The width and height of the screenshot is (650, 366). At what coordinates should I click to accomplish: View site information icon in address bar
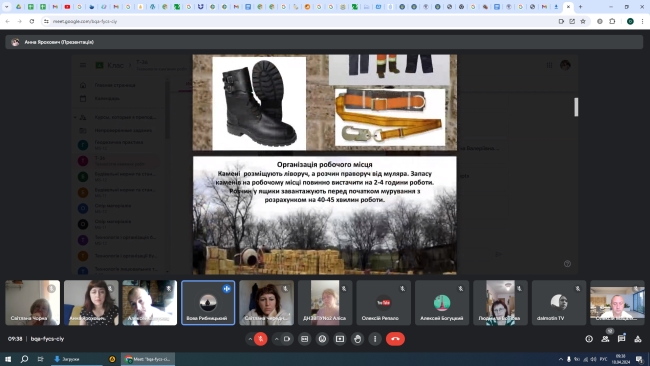tap(46, 21)
